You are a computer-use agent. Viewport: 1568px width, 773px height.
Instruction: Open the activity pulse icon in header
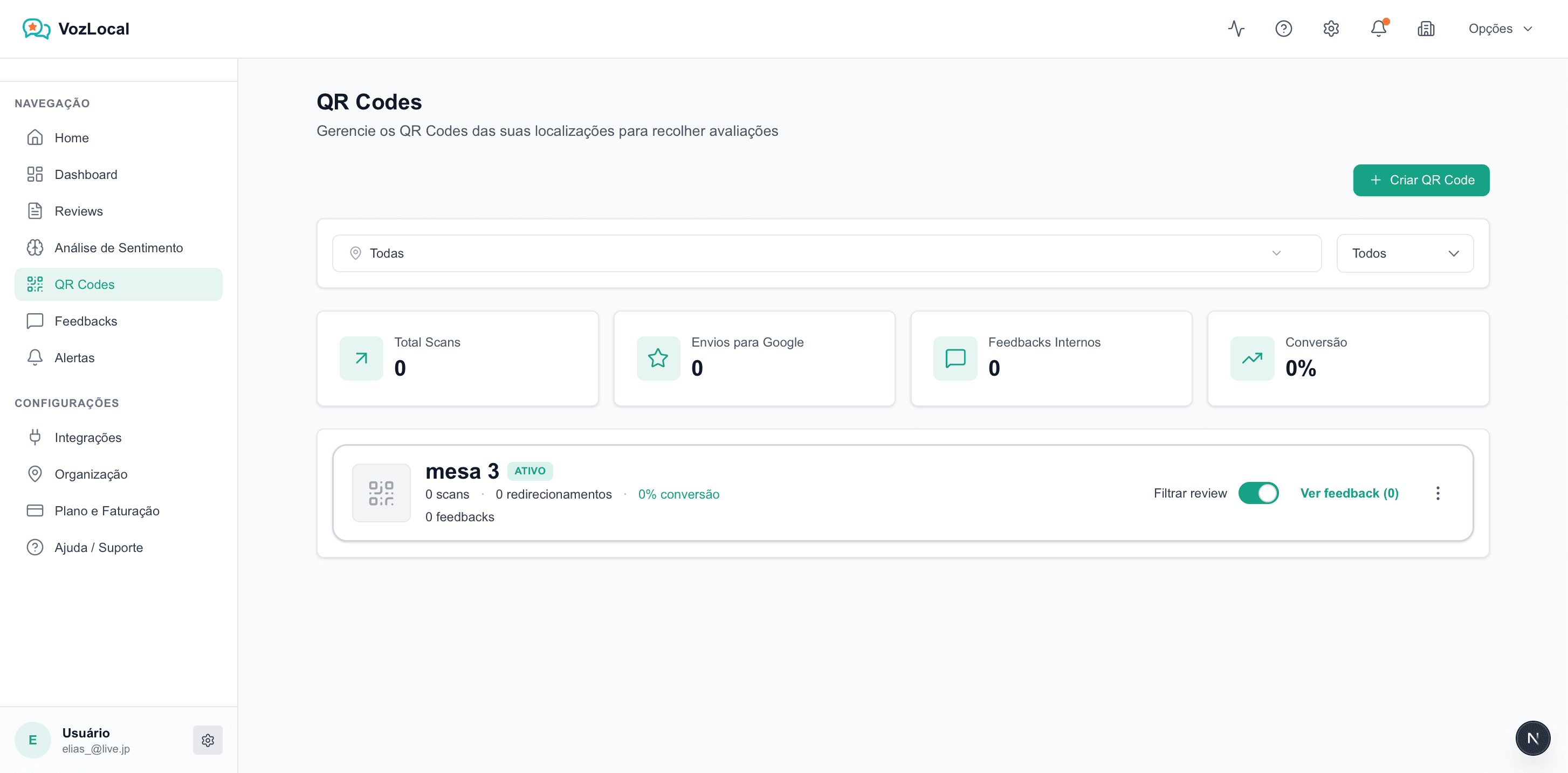click(1236, 29)
